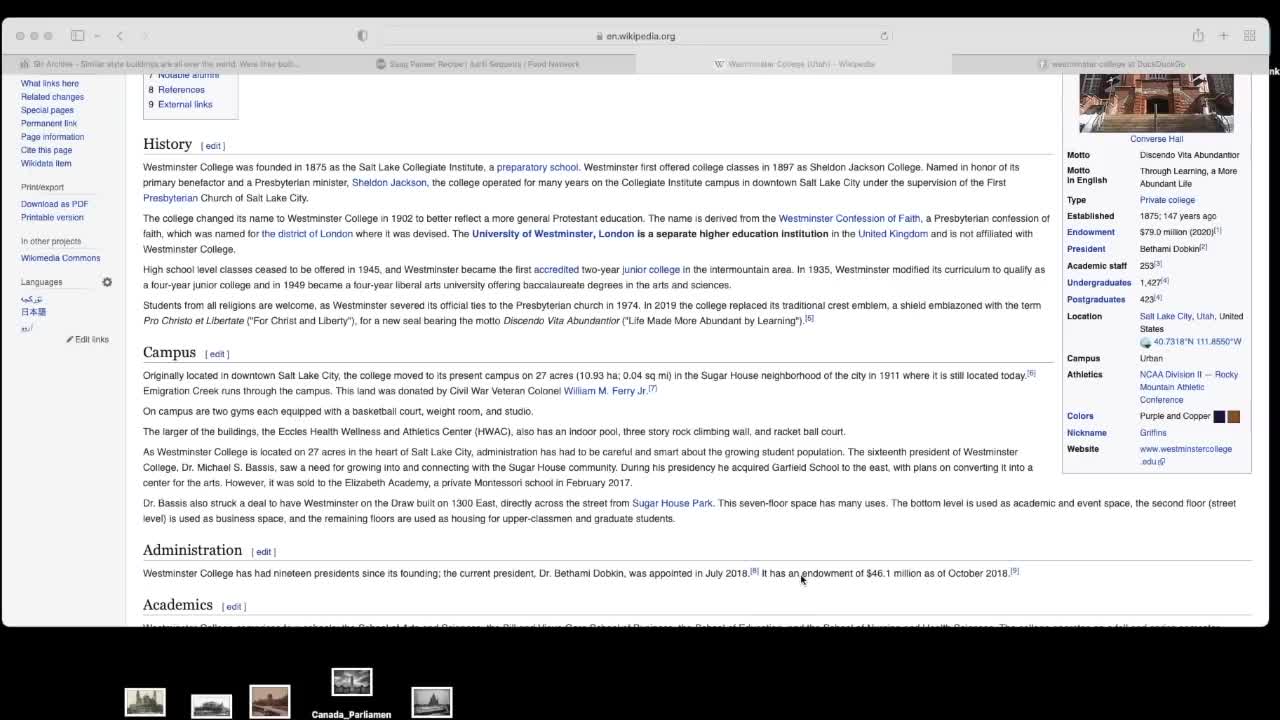The height and width of the screenshot is (720, 1280).
Task: Click Download as PDF
Action: tap(54, 204)
